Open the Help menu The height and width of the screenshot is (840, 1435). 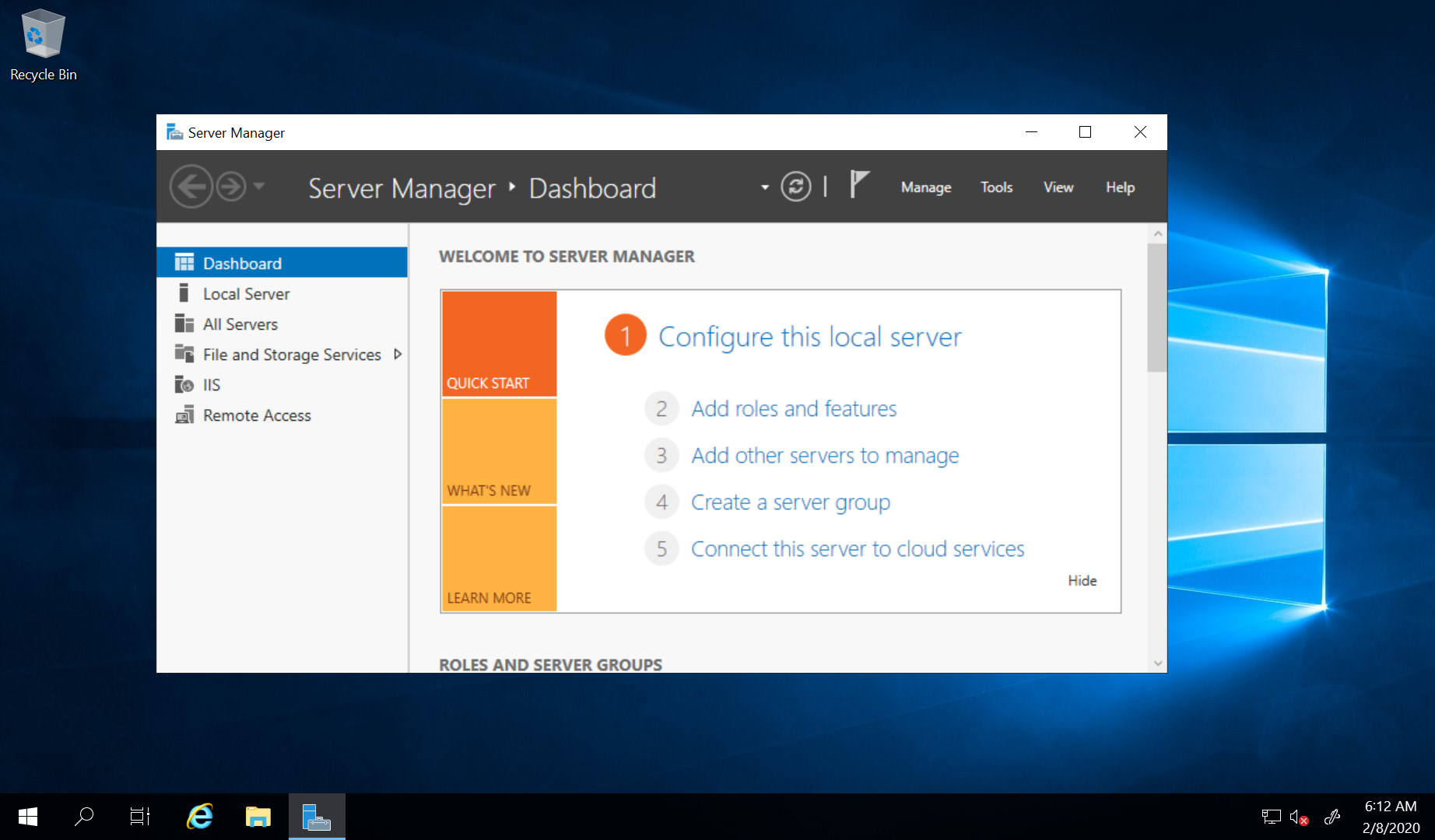tap(1120, 187)
